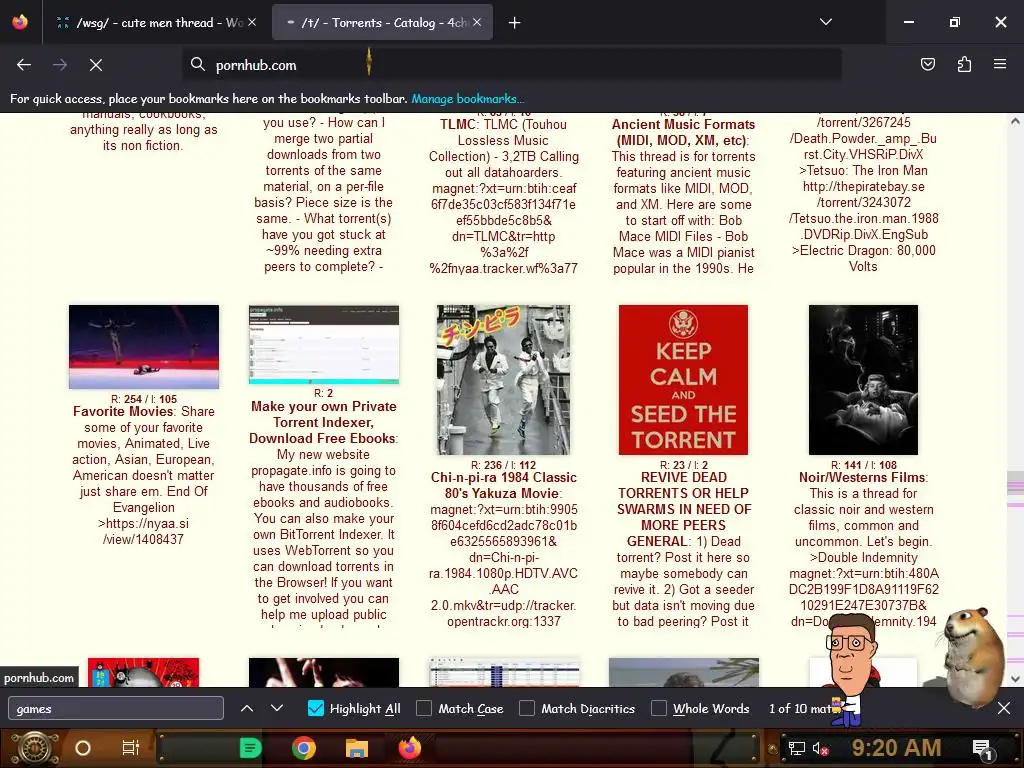Close the find bar with X
The width and height of the screenshot is (1024, 768).
[x=1004, y=708]
